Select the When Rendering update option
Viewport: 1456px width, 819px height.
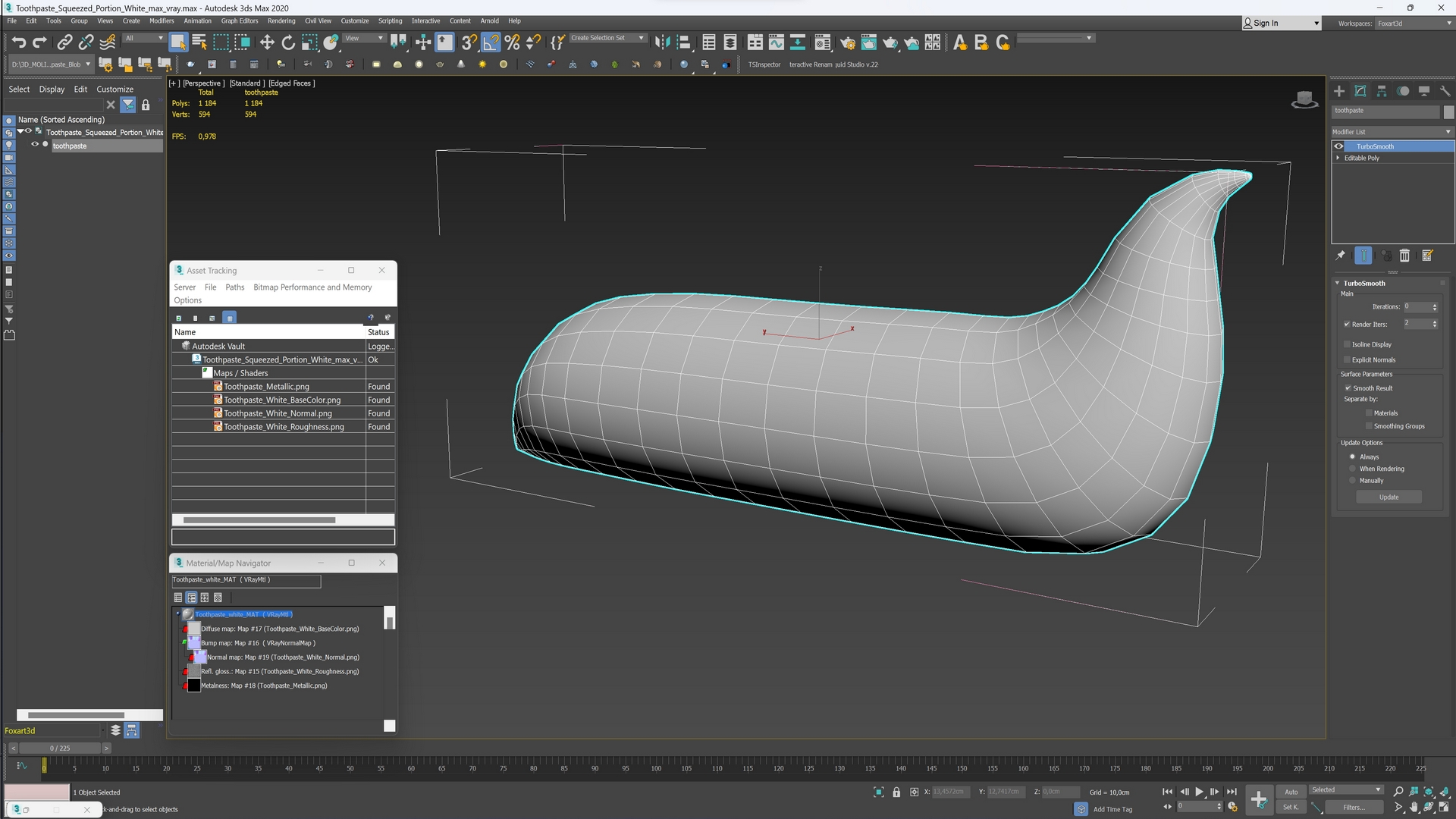coord(1352,469)
